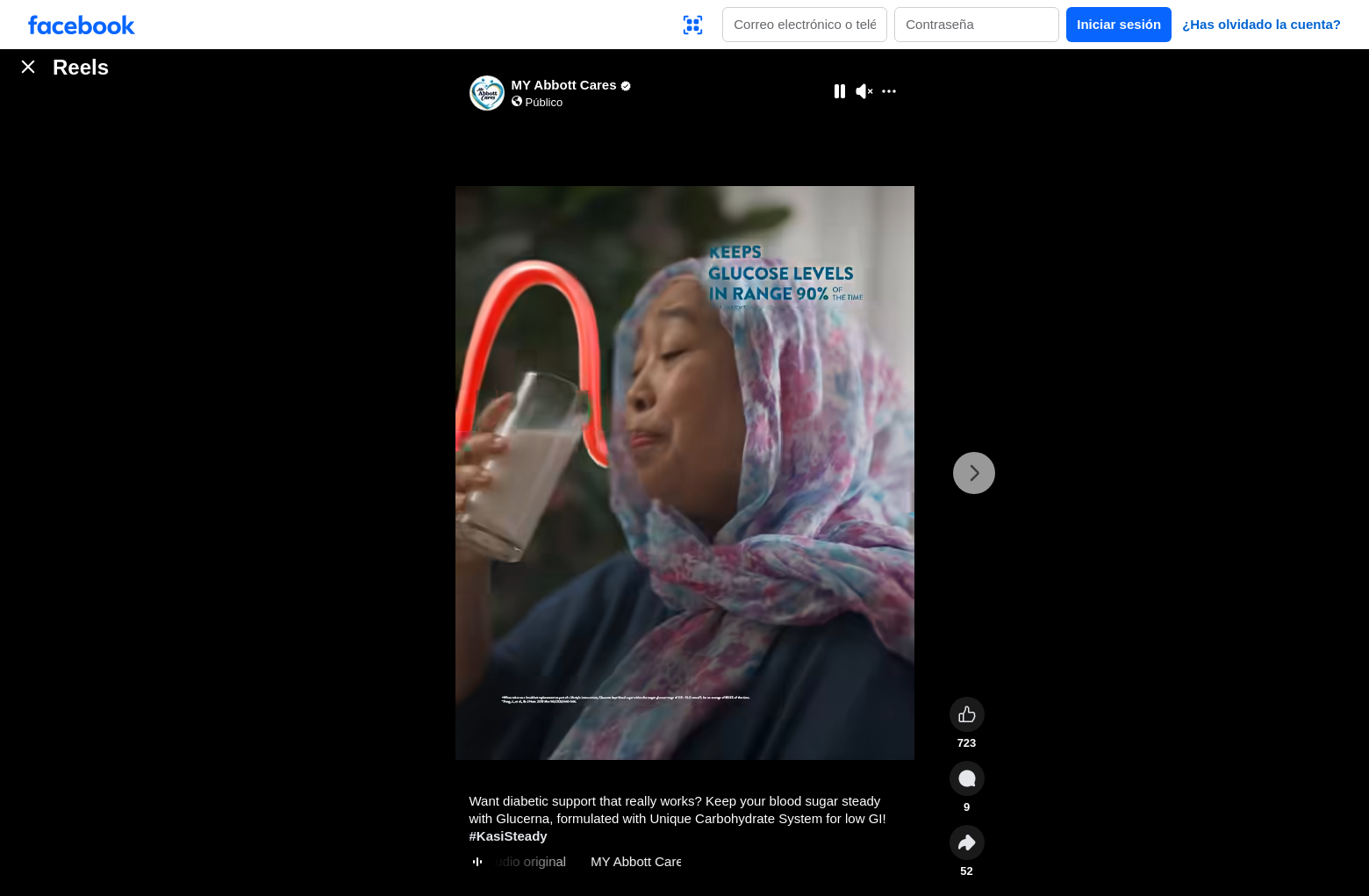Click the verified badge next to MY Abbott Cares
Image resolution: width=1369 pixels, height=896 pixels.
click(x=626, y=86)
